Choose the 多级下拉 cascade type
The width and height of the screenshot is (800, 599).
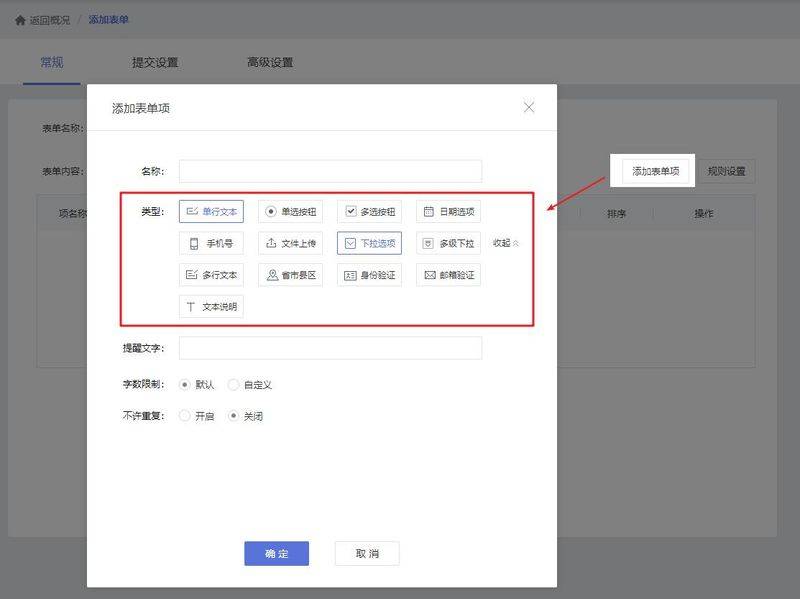(x=448, y=243)
